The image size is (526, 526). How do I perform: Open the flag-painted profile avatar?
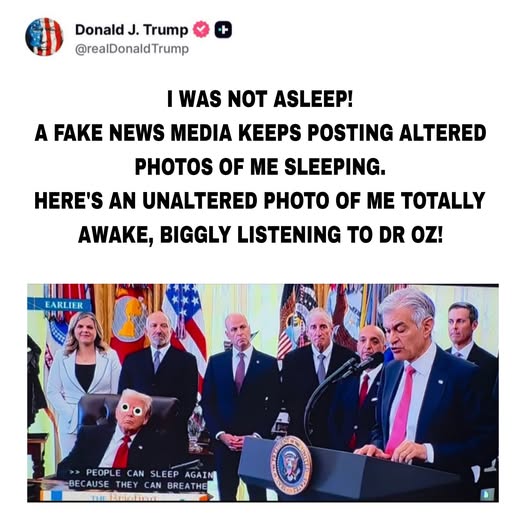(44, 37)
